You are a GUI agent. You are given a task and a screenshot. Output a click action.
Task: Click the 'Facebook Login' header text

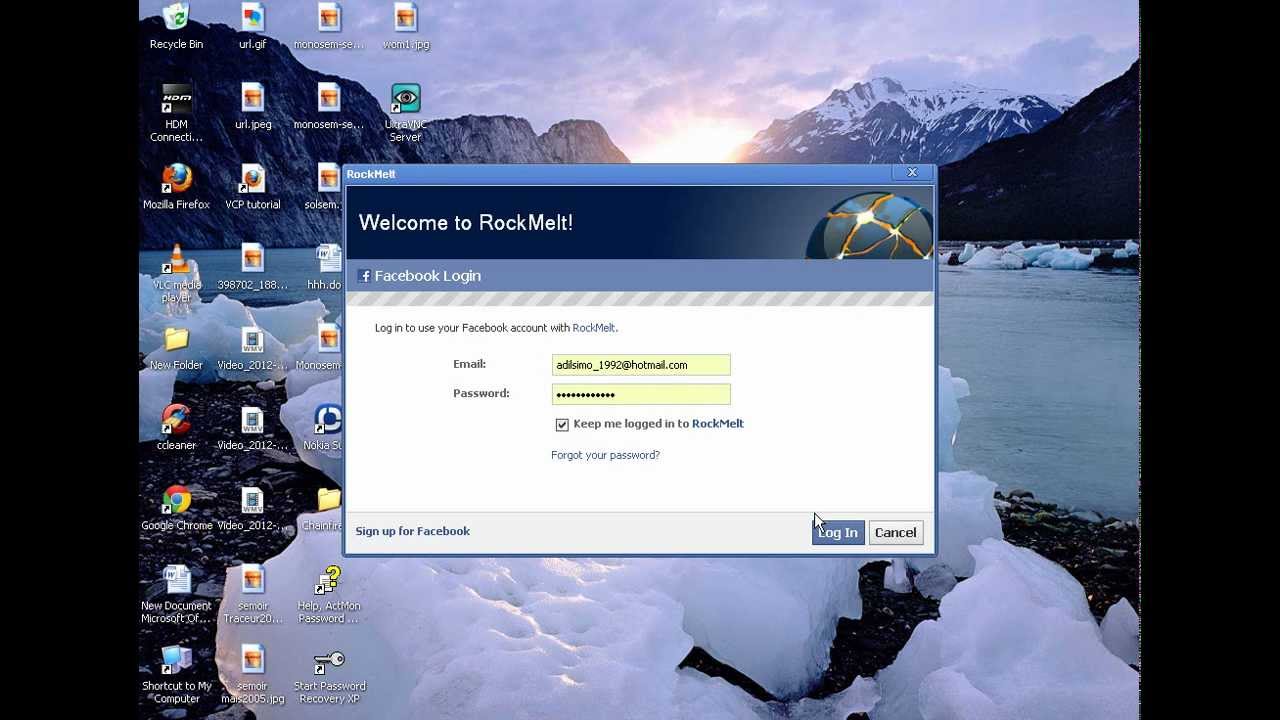click(428, 276)
